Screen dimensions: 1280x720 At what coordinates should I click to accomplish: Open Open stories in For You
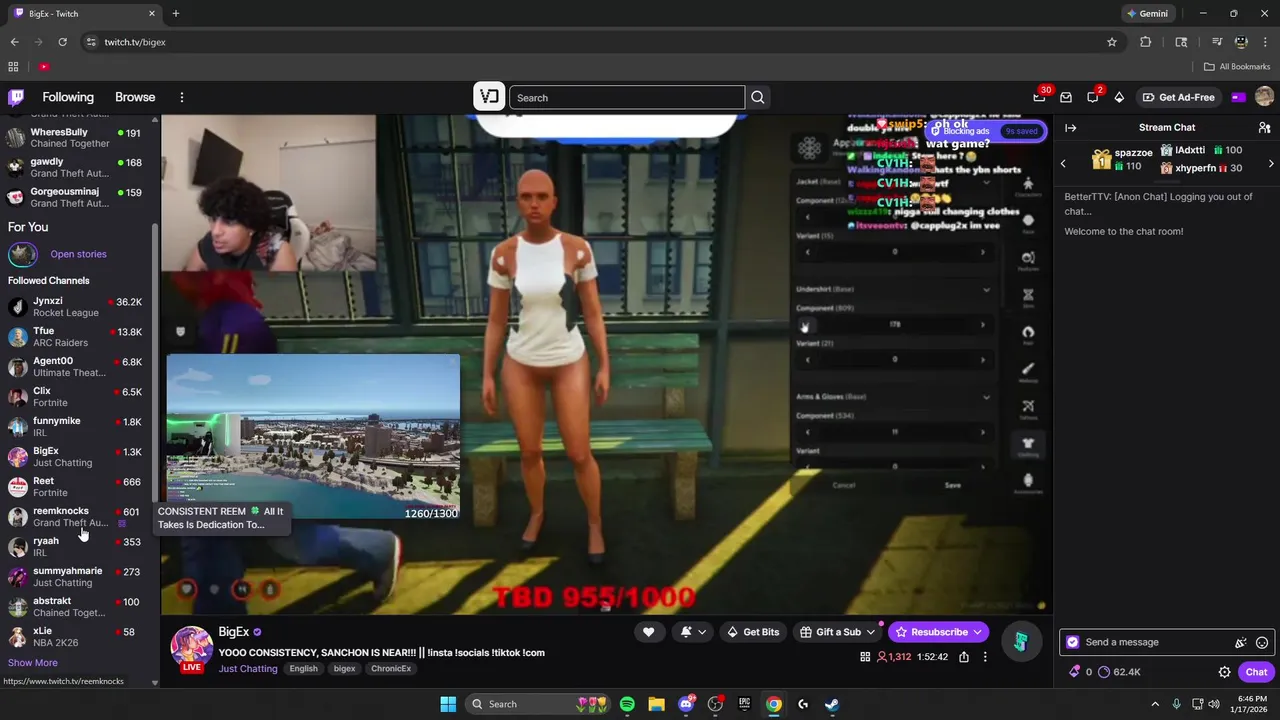[x=78, y=254]
